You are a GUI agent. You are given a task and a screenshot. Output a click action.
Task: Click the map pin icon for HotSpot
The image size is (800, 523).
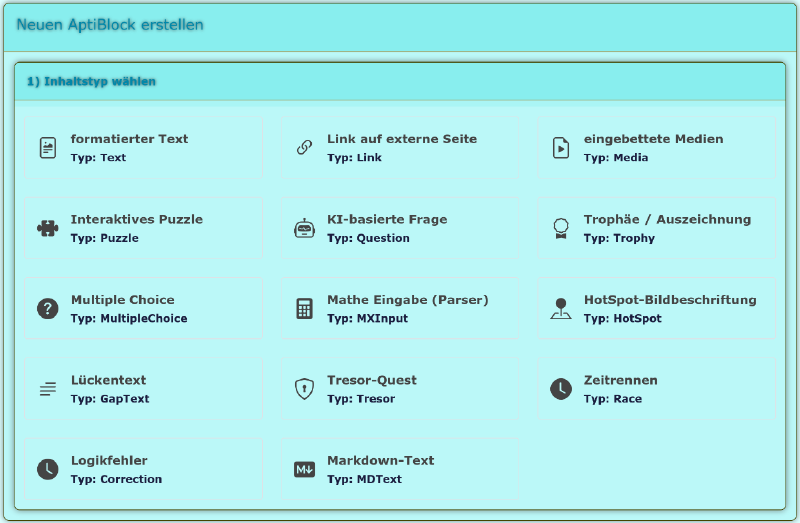tap(561, 308)
